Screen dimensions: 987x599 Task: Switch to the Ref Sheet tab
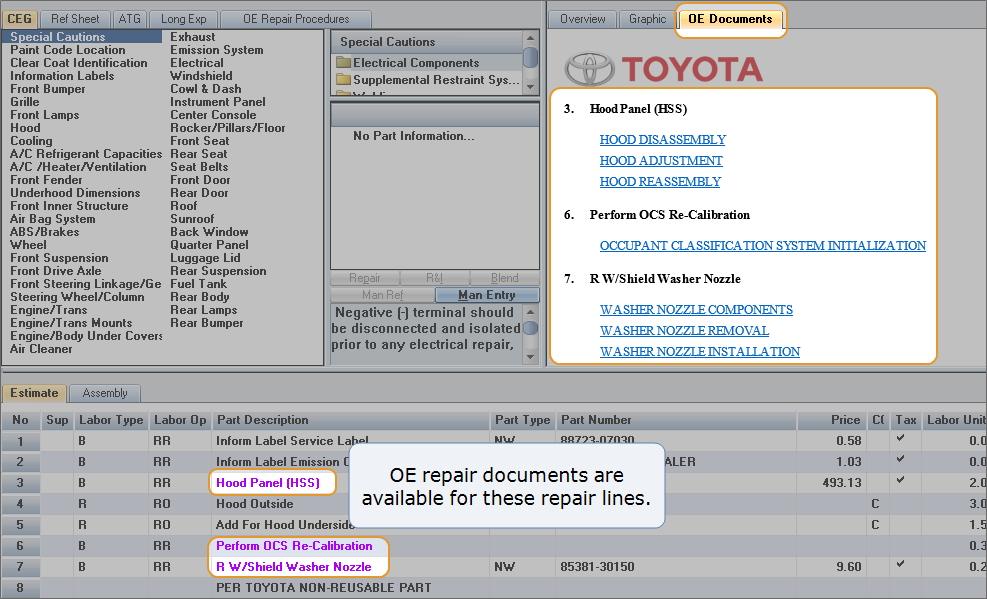(x=75, y=19)
